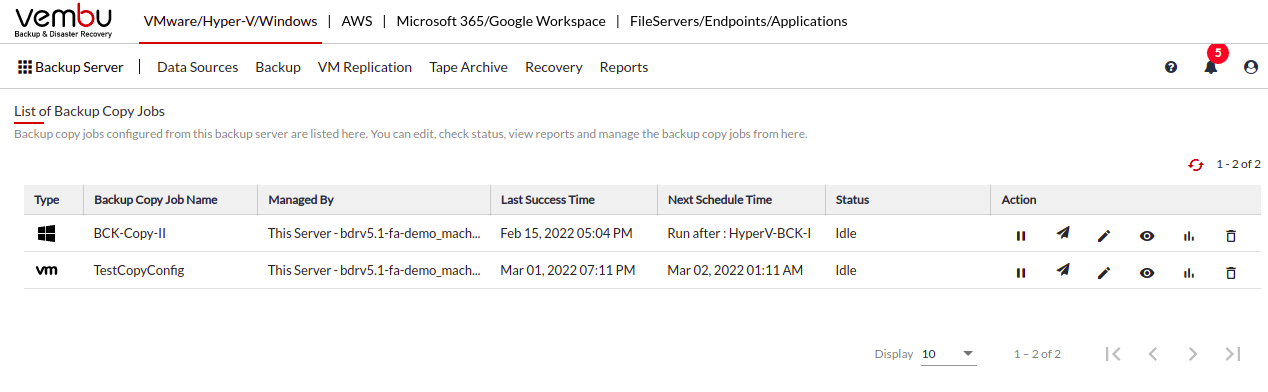Image resolution: width=1268 pixels, height=392 pixels.
Task: Click the TestCopyConfig job name
Action: coord(139,270)
